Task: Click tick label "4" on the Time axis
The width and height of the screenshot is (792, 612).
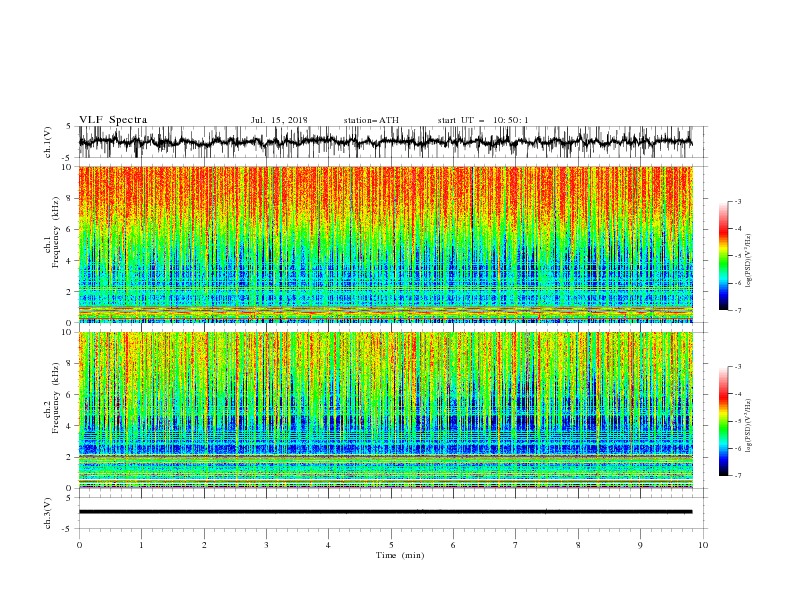Action: click(x=328, y=545)
